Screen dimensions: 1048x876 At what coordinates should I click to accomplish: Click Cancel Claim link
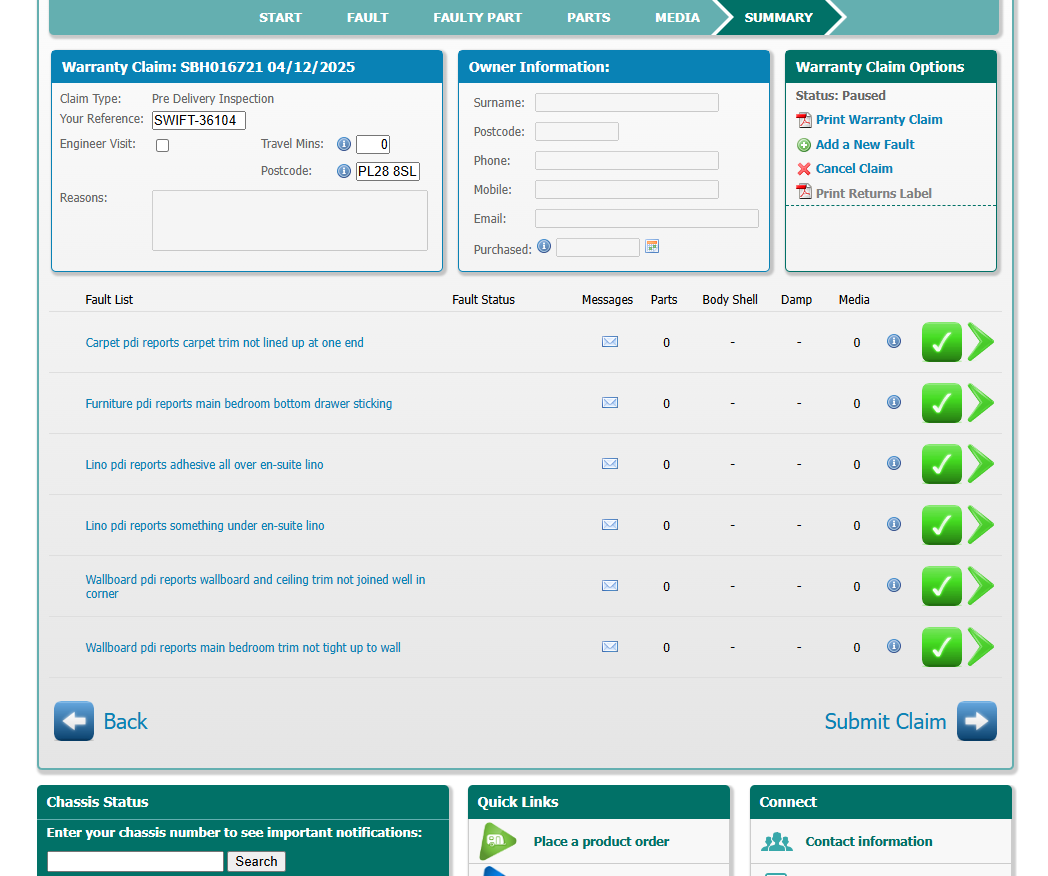[x=853, y=169]
